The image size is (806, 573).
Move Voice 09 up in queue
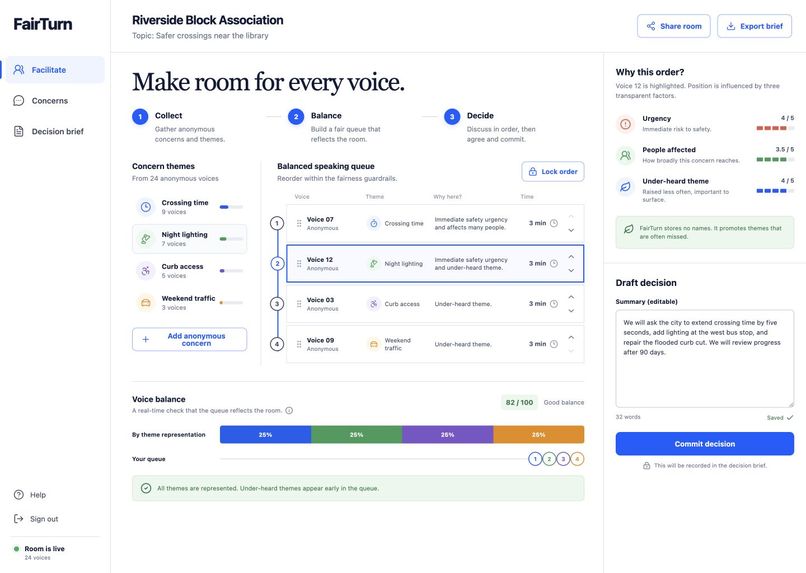pos(571,337)
